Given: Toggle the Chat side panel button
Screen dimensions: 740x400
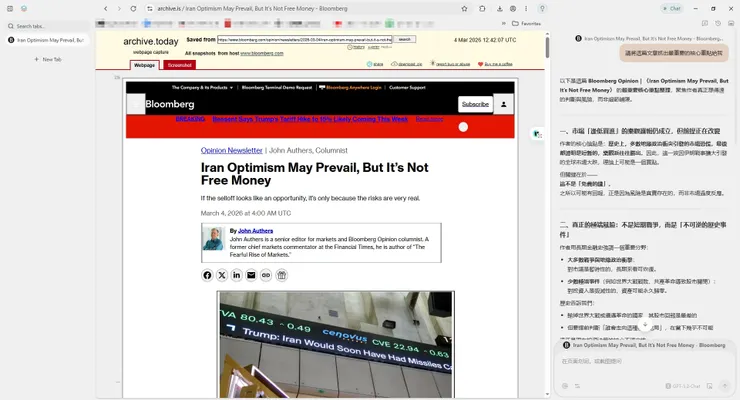Looking at the screenshot, I should pyautogui.click(x=672, y=8).
